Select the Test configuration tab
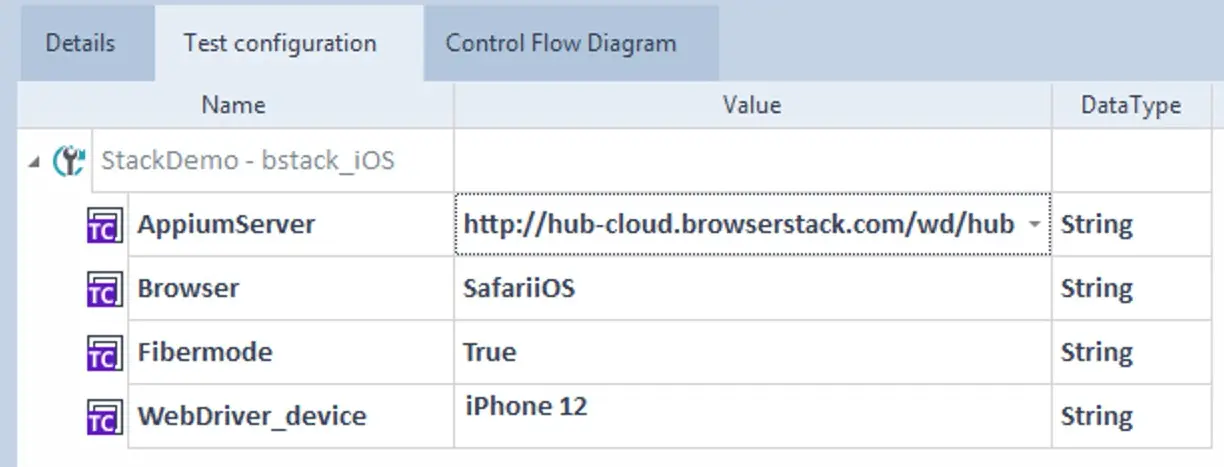 coord(280,44)
